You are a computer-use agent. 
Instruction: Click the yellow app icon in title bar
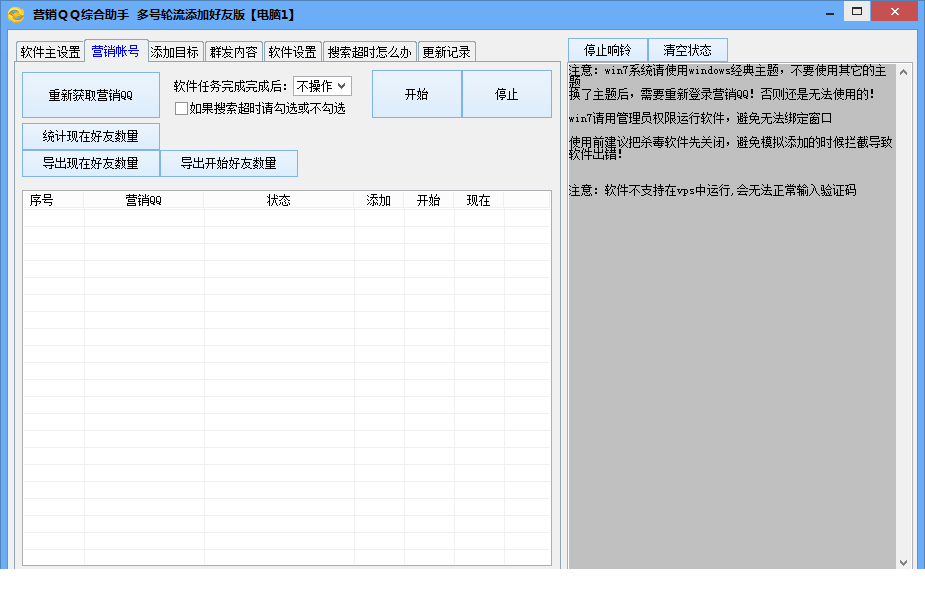16,14
